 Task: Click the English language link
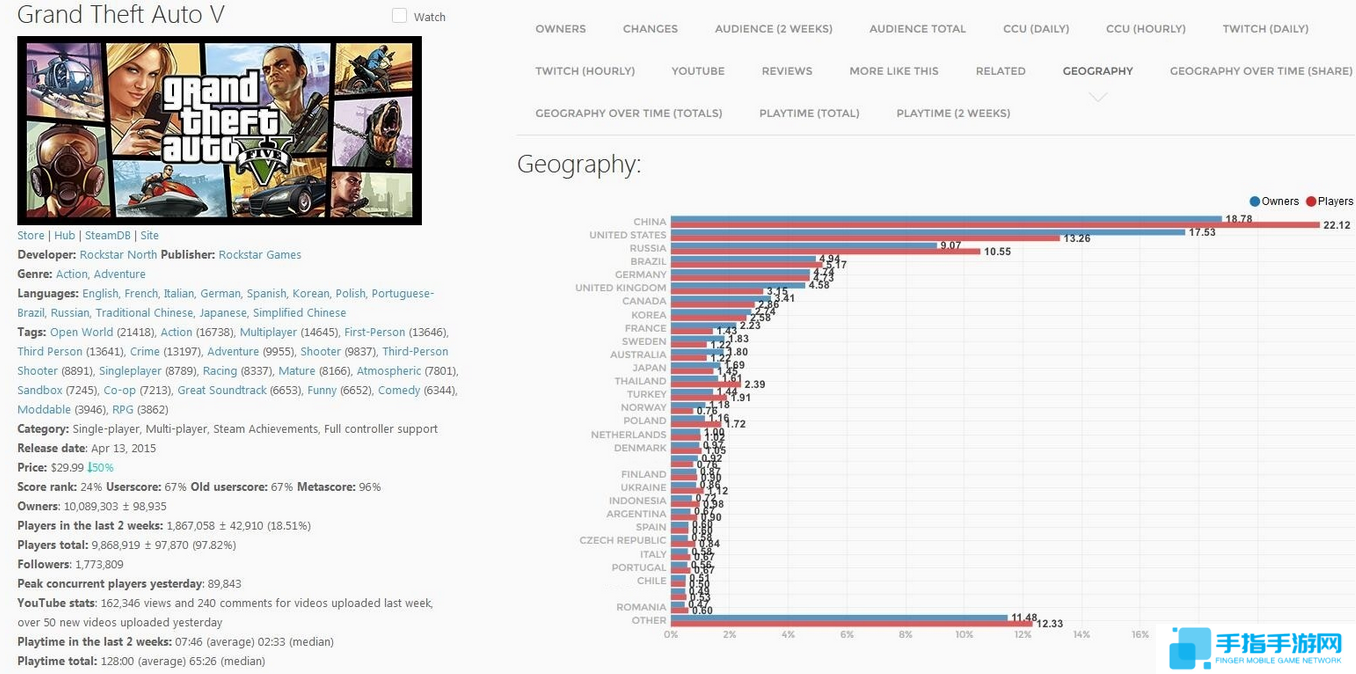[x=100, y=294]
